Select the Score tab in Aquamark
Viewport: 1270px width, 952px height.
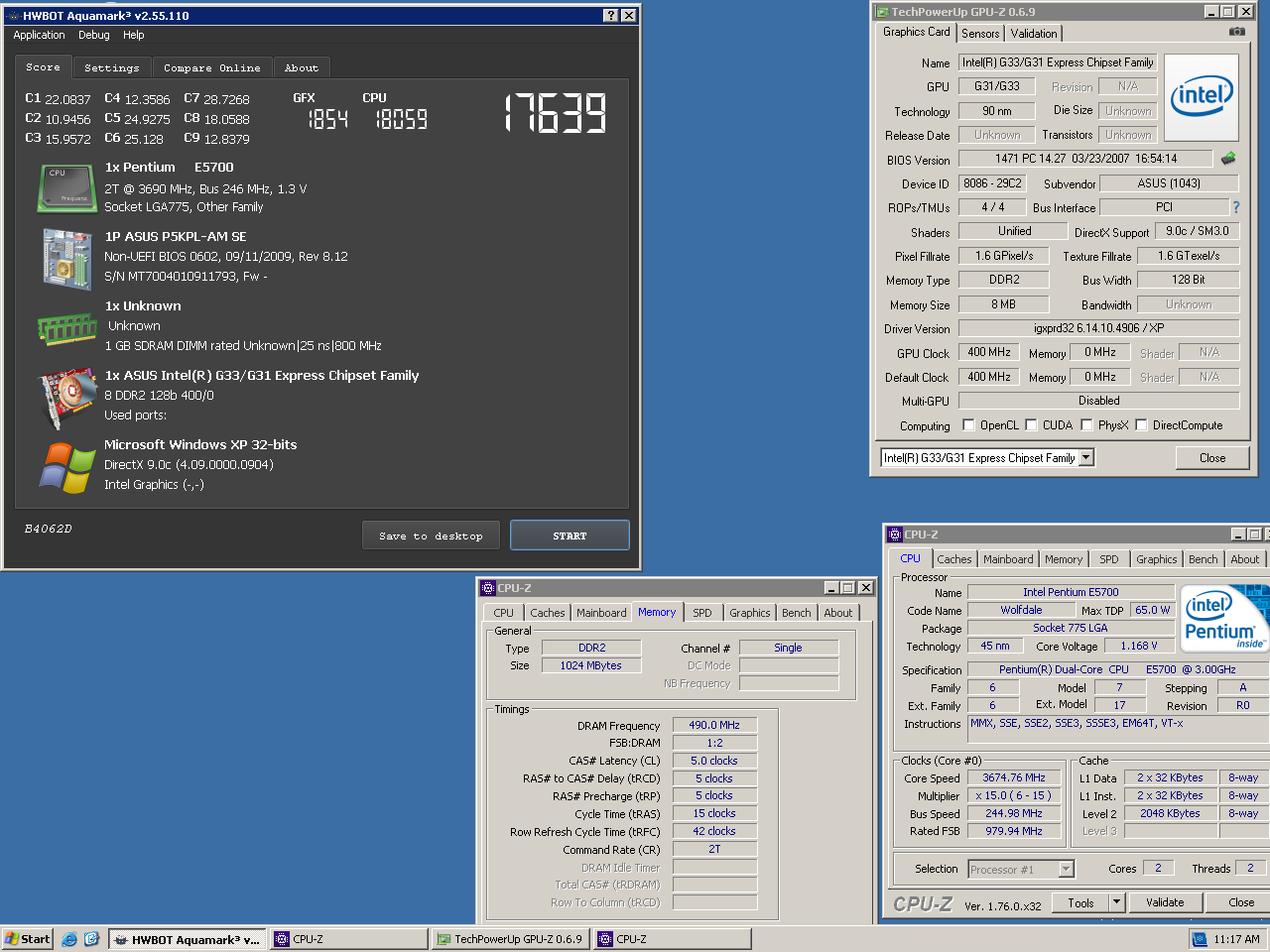(44, 66)
